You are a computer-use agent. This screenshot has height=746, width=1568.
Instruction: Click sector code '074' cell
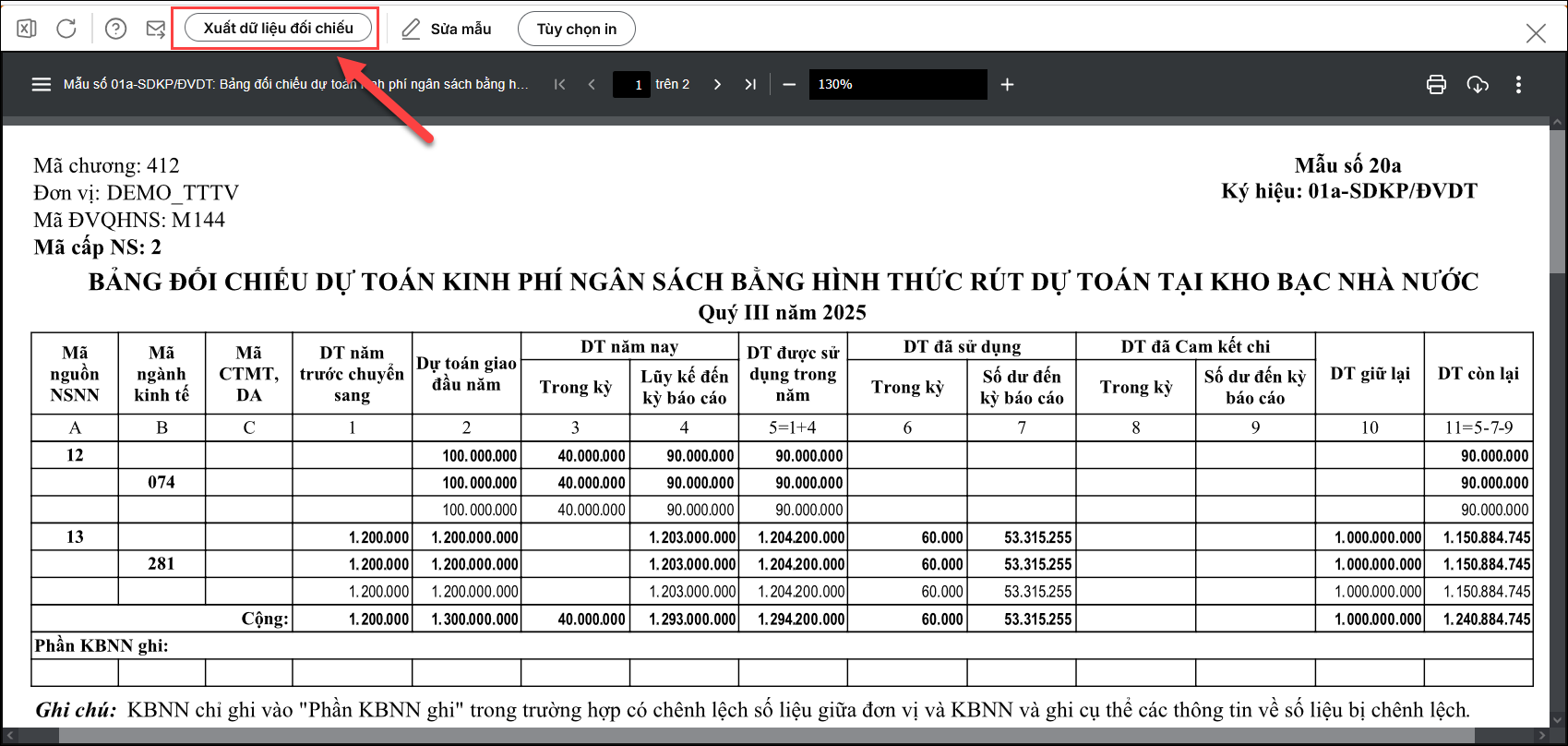pyautogui.click(x=162, y=482)
